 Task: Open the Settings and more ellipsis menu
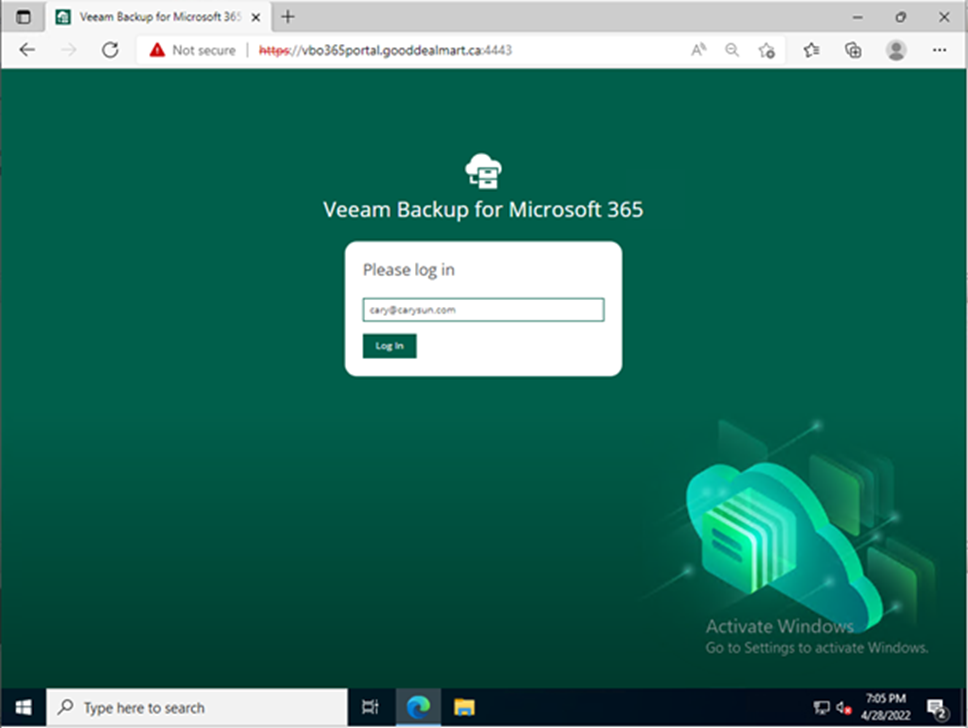[x=939, y=50]
